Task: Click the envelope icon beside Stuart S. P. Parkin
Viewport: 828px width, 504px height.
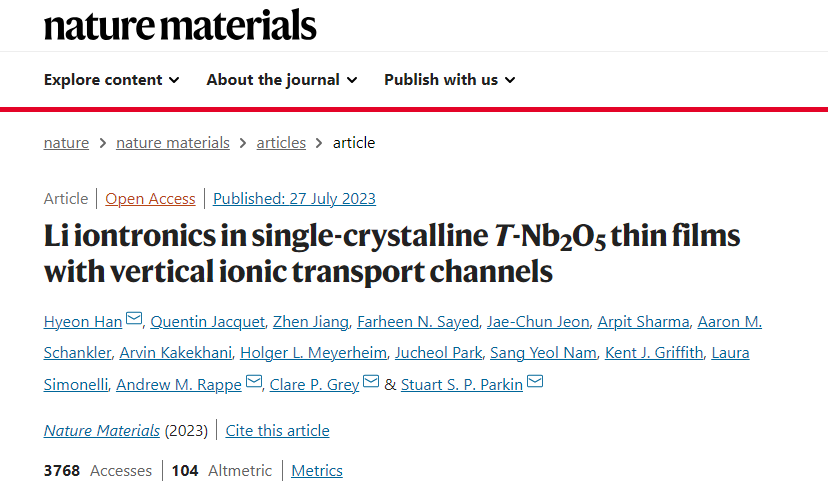Action: click(x=535, y=381)
